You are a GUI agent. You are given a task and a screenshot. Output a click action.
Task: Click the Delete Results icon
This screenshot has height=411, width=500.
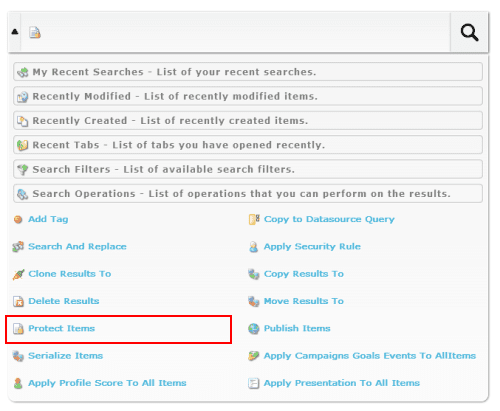click(18, 301)
